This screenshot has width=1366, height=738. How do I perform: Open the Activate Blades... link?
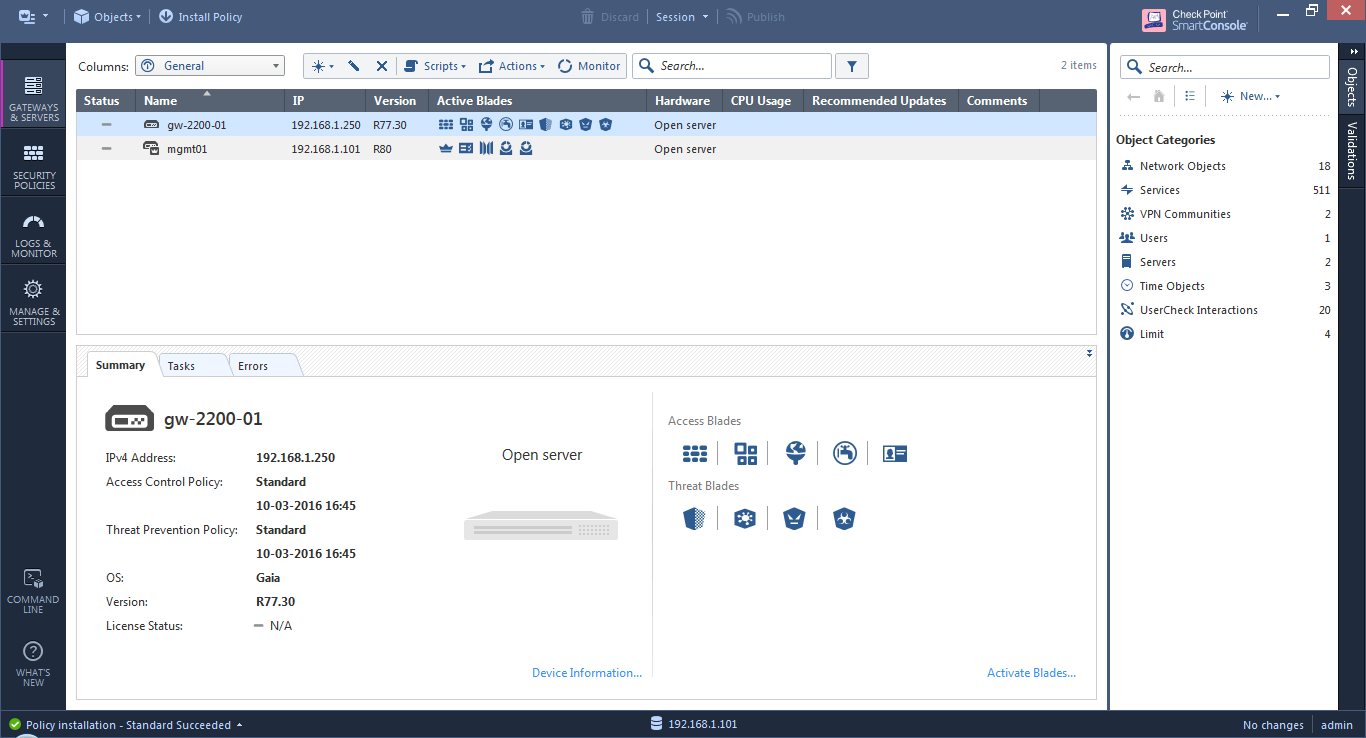[1031, 673]
